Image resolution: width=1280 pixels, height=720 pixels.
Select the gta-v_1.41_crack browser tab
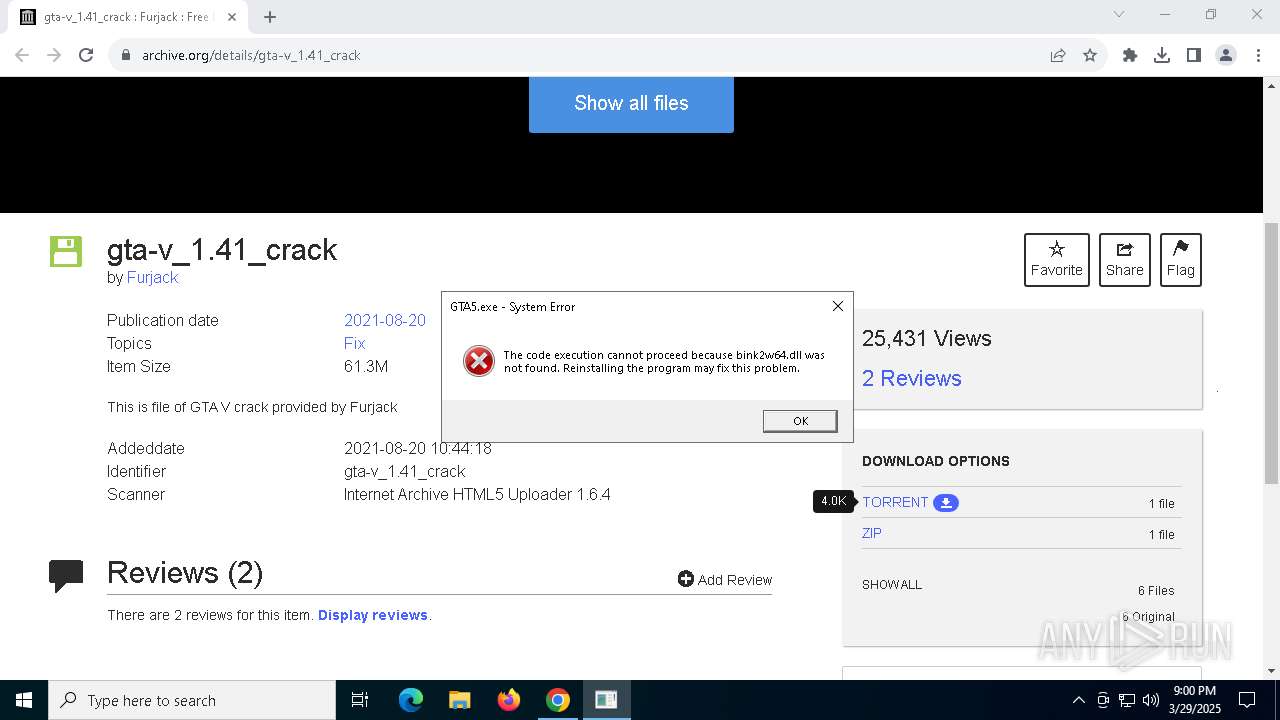point(126,17)
